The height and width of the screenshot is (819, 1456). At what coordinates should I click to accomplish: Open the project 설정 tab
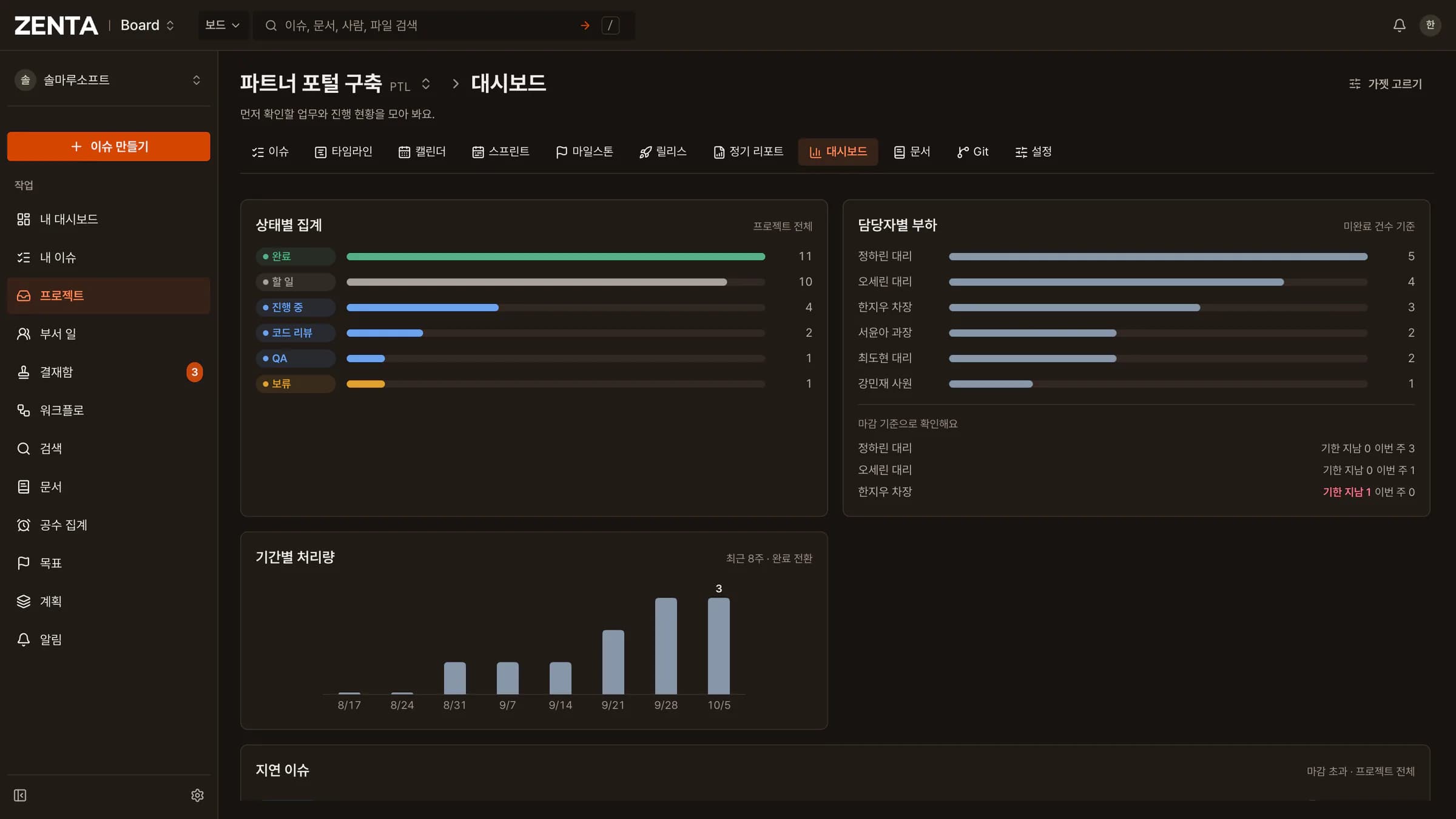1033,152
